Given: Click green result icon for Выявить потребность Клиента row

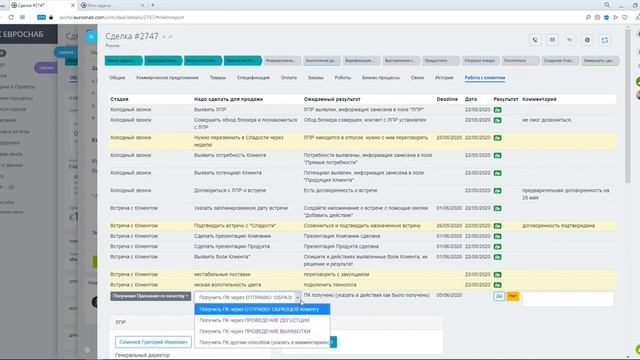Looking at the screenshot, I should tap(498, 156).
